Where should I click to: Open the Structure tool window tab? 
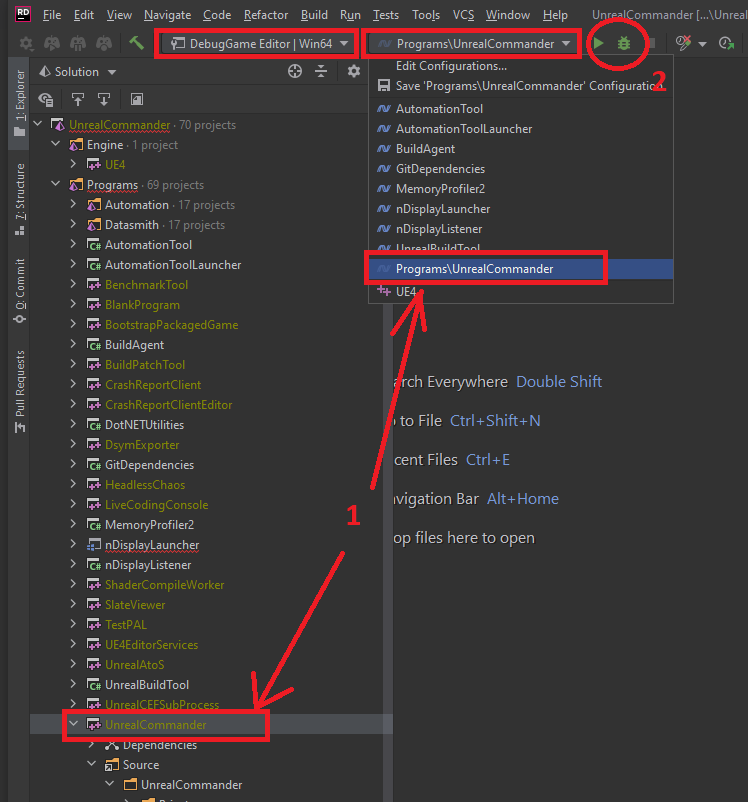pos(19,199)
